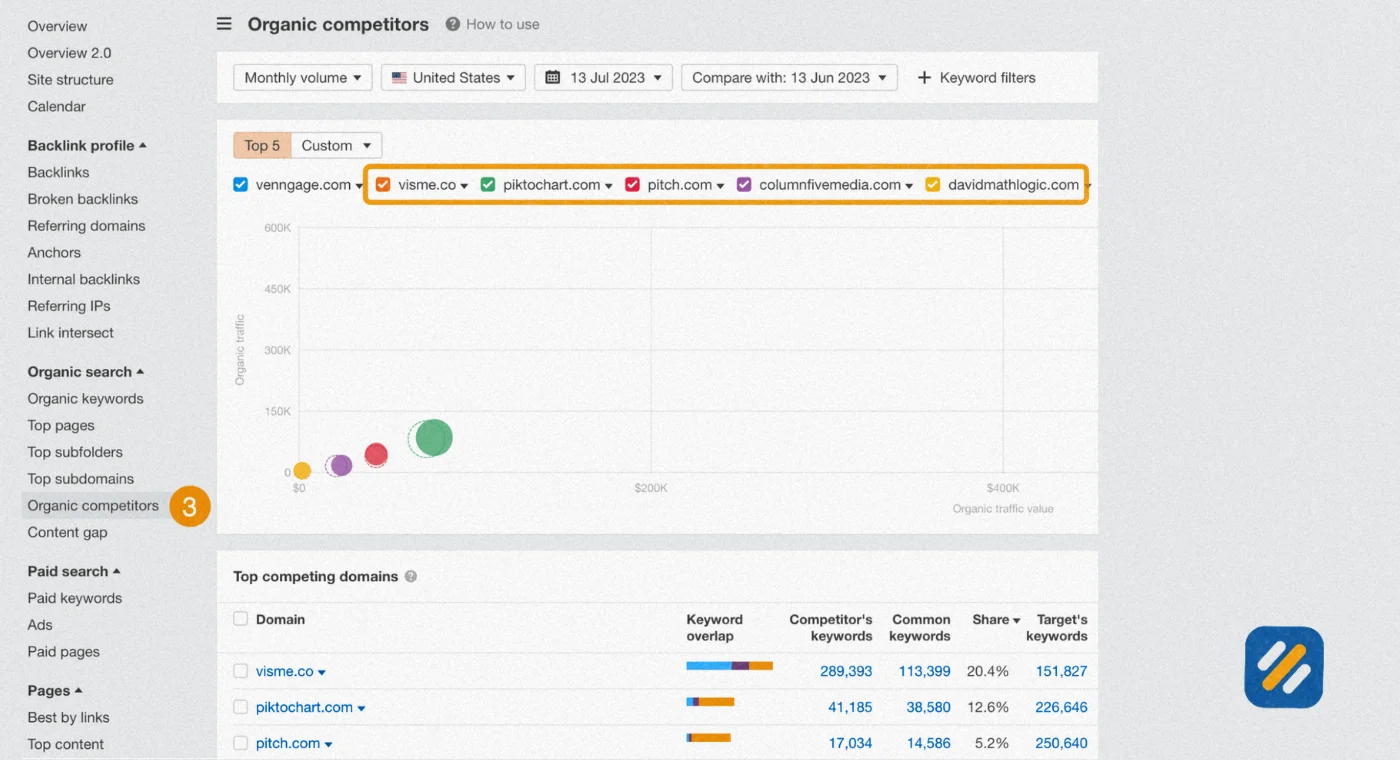Open Ads report in sidebar

click(x=40, y=625)
